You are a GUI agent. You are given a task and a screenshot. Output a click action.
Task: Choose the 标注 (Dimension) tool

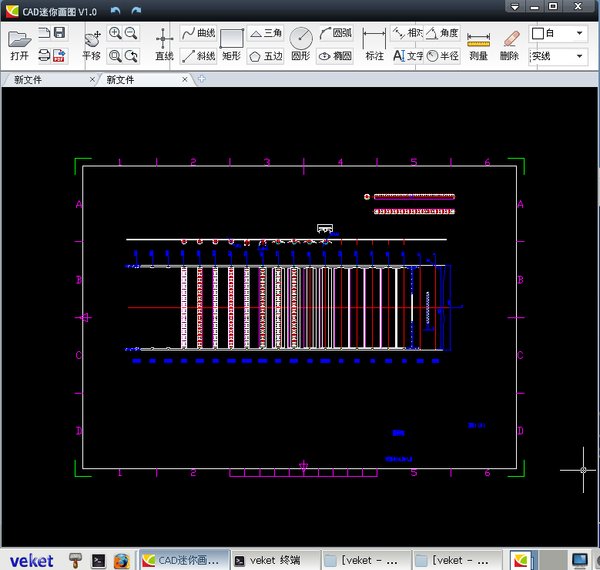point(374,45)
